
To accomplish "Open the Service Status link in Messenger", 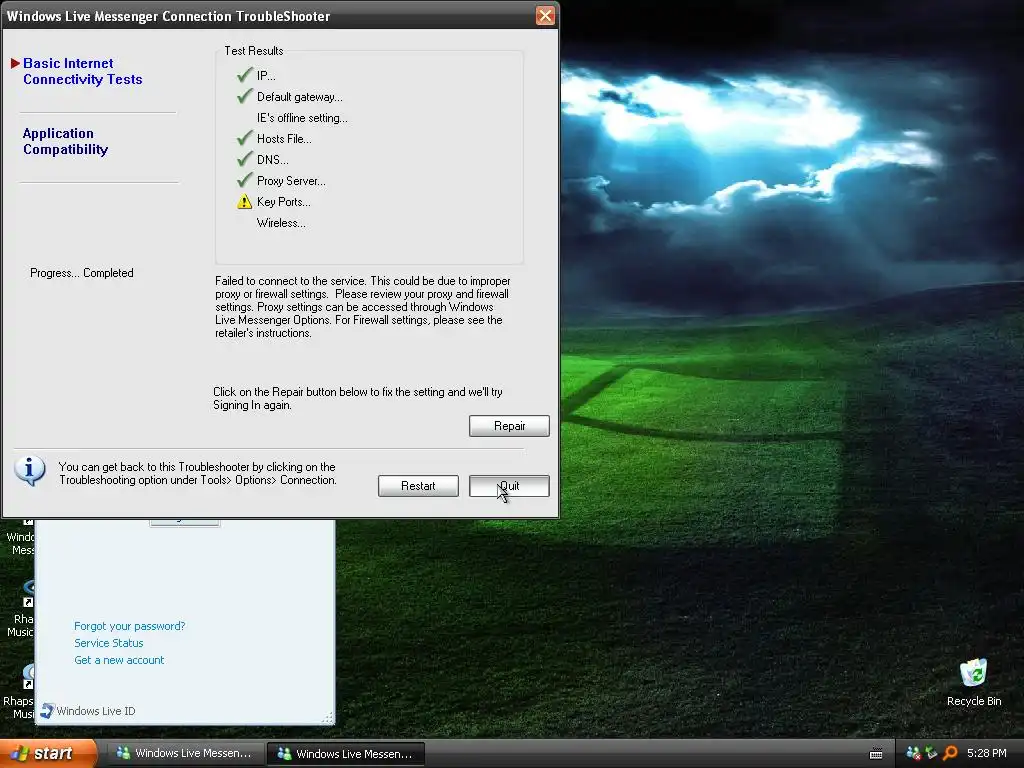I will [x=108, y=643].
